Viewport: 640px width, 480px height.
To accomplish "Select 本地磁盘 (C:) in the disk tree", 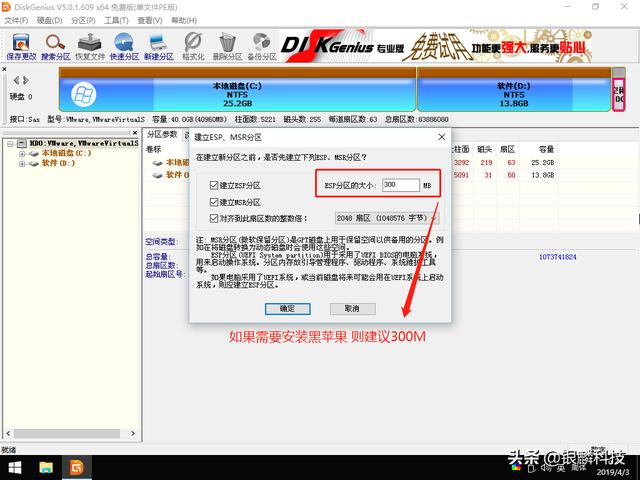I will tap(67, 153).
